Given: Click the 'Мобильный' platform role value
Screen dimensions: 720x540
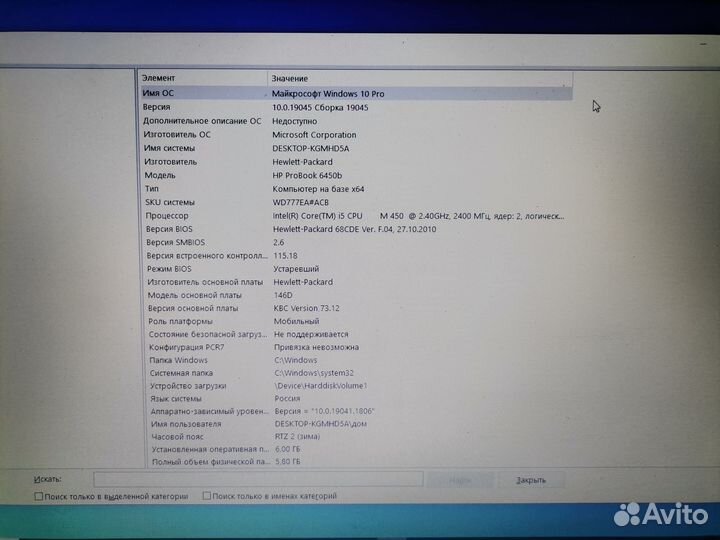Looking at the screenshot, I should [296, 321].
